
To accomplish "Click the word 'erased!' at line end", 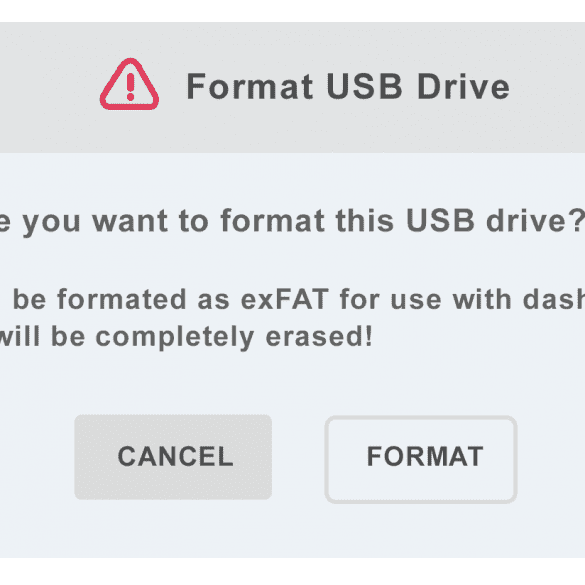I will pyautogui.click(x=319, y=337).
